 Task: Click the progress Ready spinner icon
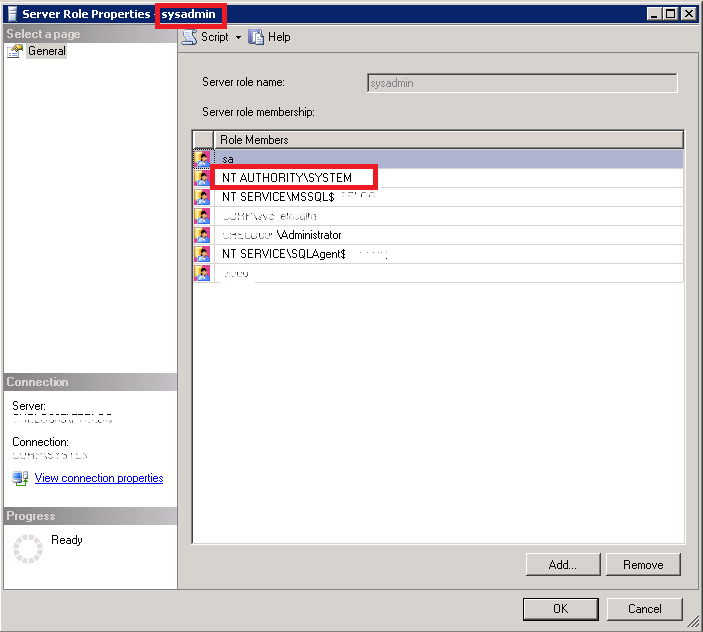pyautogui.click(x=28, y=549)
